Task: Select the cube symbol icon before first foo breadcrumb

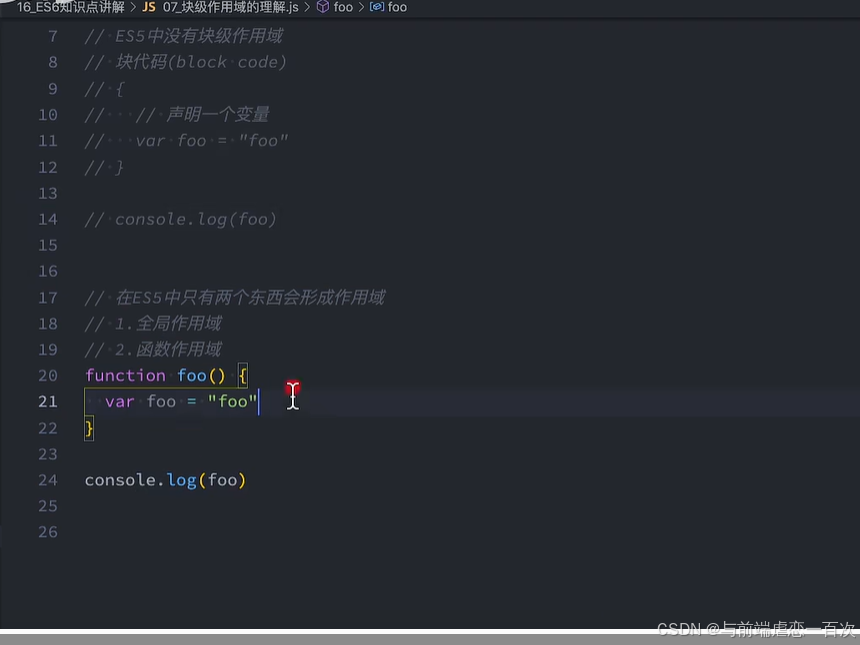Action: pyautogui.click(x=321, y=7)
